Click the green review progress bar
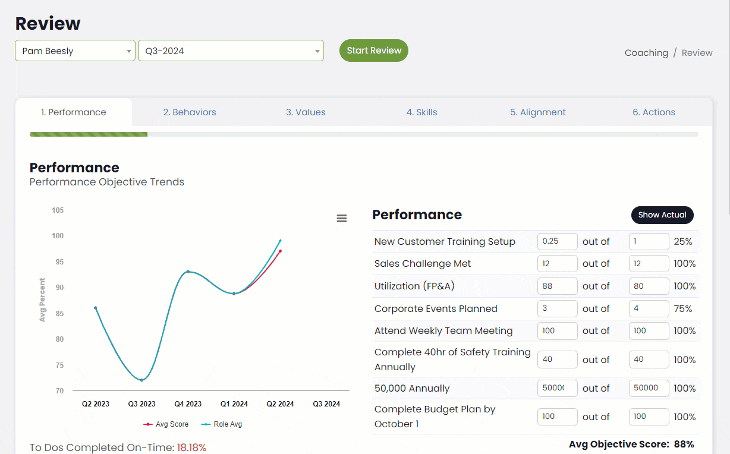This screenshot has width=730, height=454. 88,135
